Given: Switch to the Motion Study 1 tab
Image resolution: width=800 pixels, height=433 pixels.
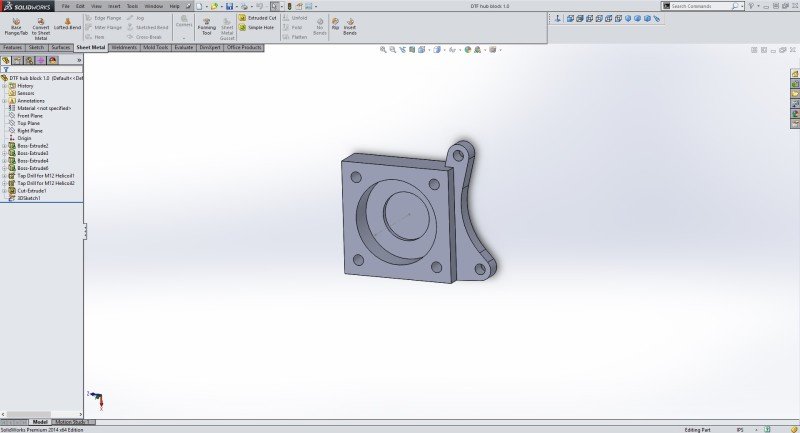Looking at the screenshot, I should point(71,422).
